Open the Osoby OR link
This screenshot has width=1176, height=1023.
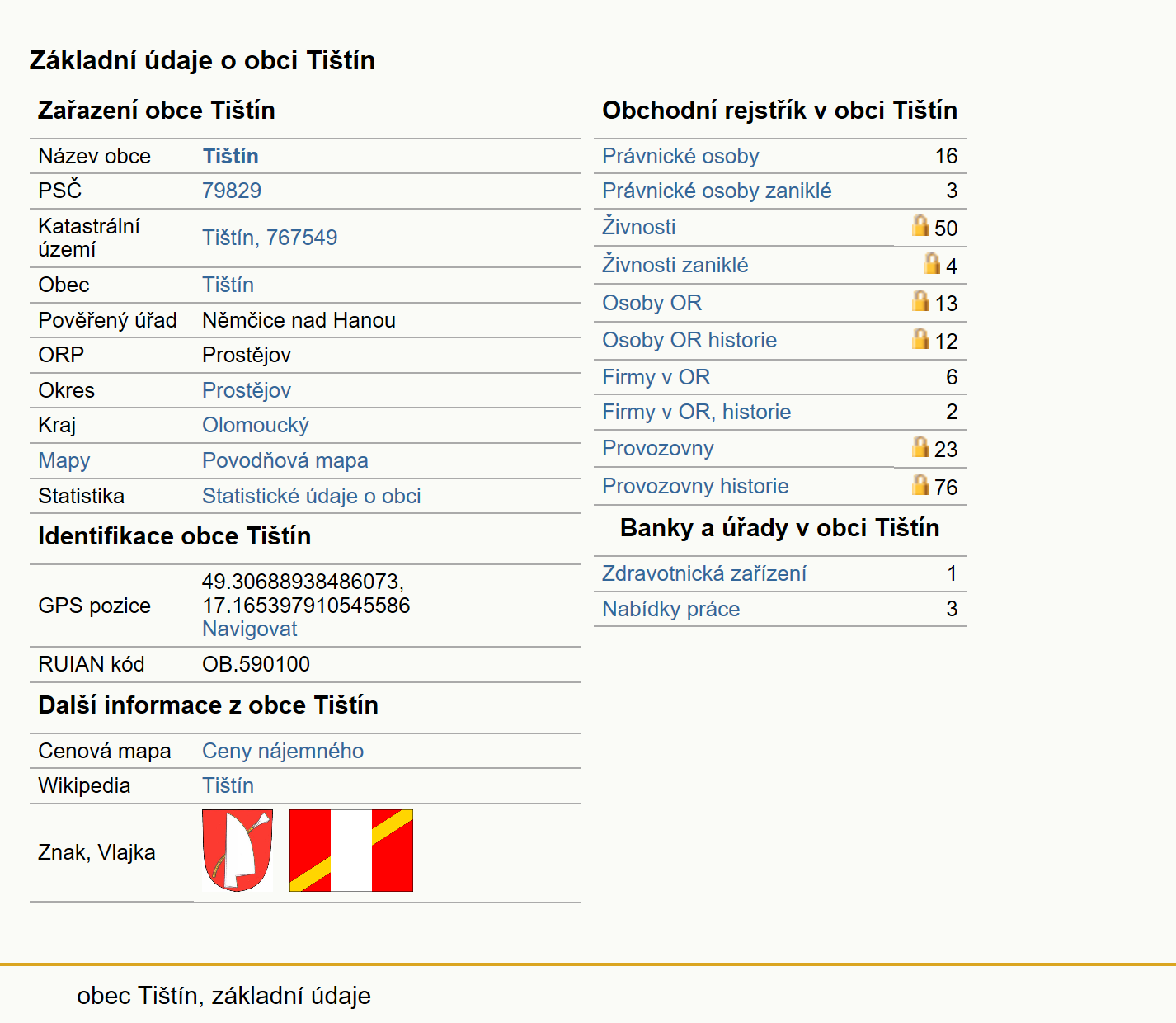pos(652,303)
